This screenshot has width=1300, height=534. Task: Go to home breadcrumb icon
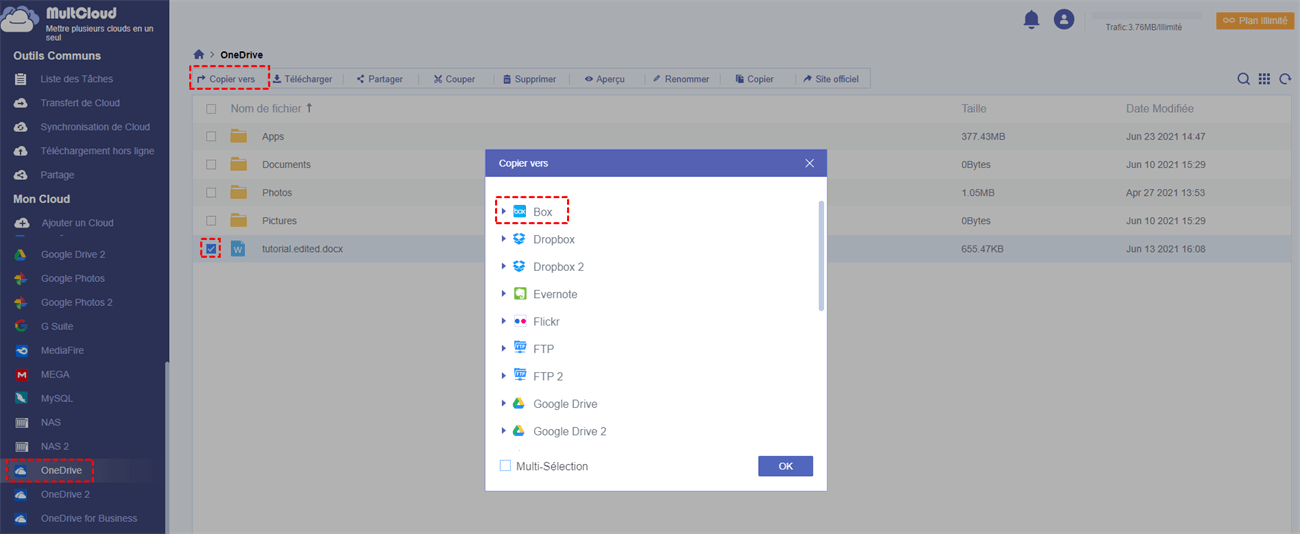(x=199, y=55)
